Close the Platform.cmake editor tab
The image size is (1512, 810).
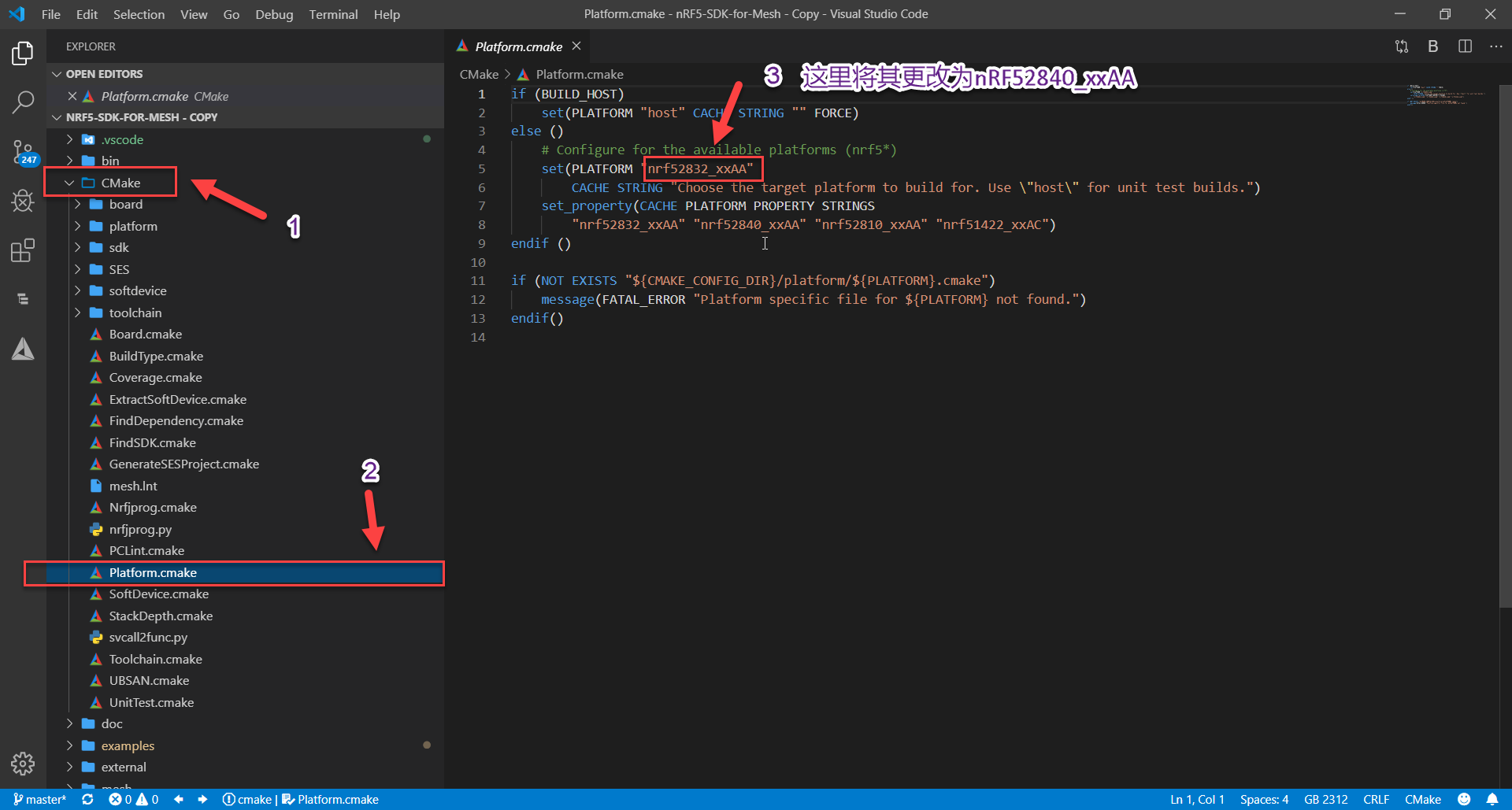576,46
